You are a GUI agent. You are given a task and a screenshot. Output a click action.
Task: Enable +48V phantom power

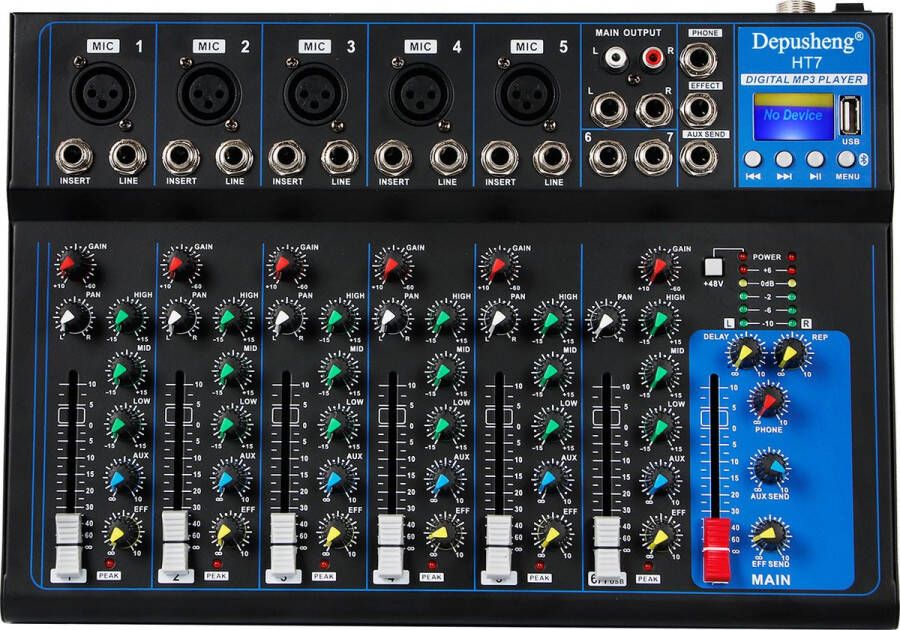[x=714, y=268]
